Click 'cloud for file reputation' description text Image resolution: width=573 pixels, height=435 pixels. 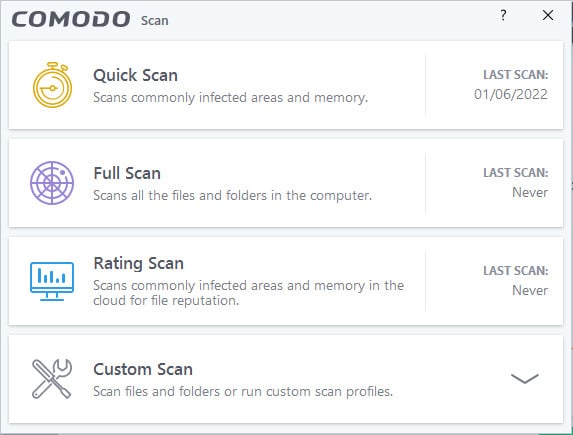166,300
